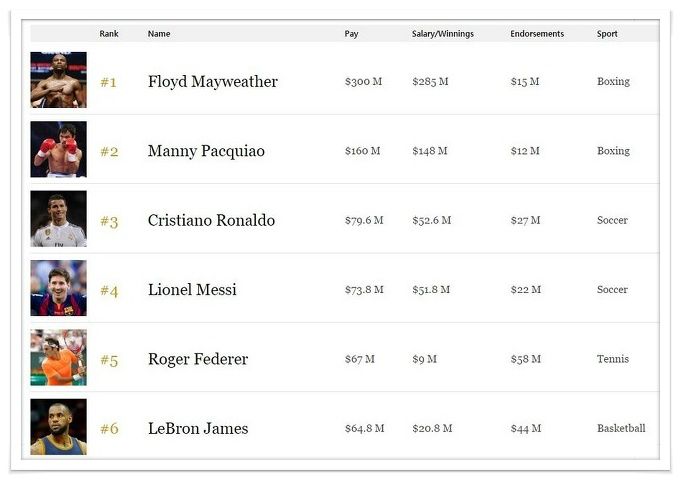681x480 pixels.
Task: Select Cristiano Ronaldo's photo thumbnail
Action: tap(58, 218)
